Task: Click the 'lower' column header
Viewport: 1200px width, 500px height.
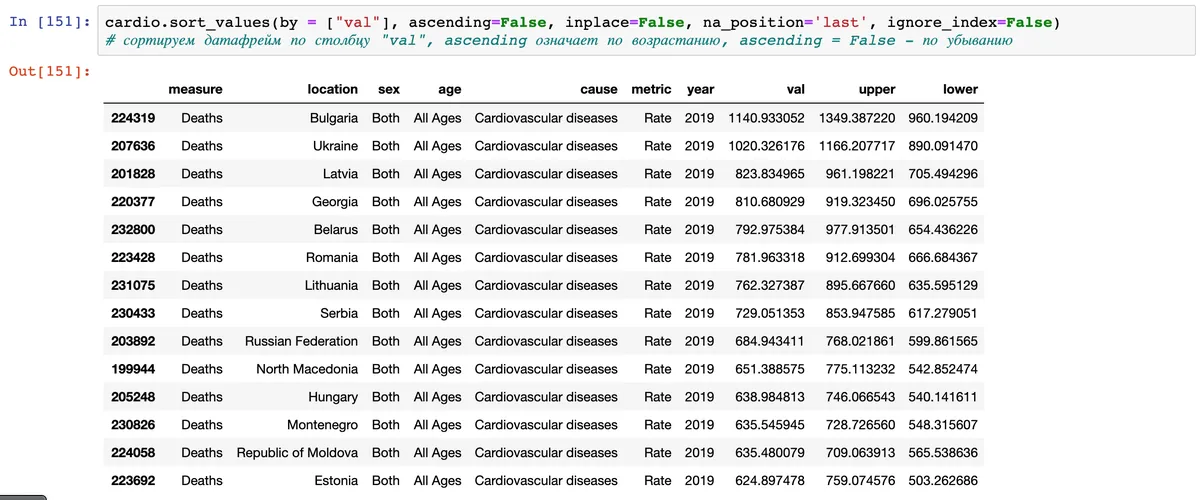Action: click(x=960, y=90)
